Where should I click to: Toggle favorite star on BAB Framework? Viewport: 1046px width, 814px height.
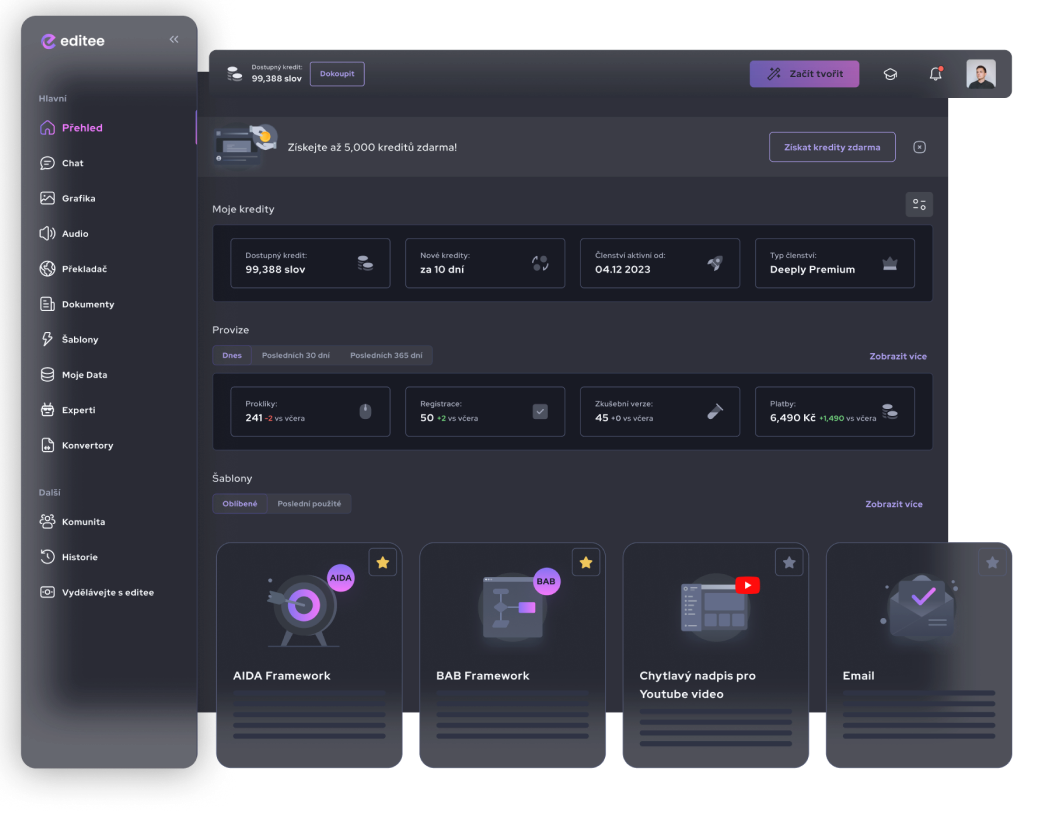tap(585, 563)
